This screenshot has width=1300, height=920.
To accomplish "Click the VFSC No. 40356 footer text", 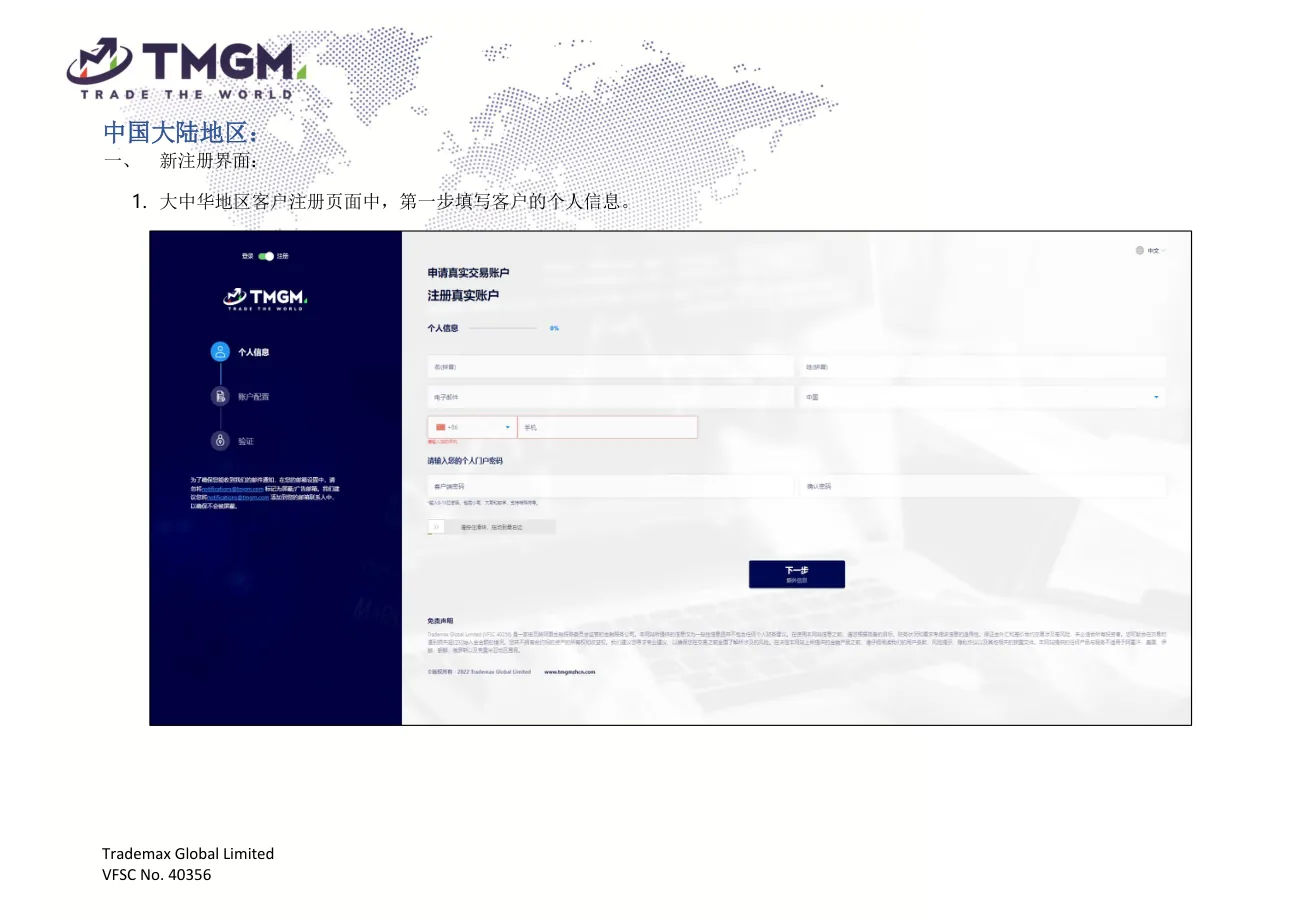I will click(157, 875).
